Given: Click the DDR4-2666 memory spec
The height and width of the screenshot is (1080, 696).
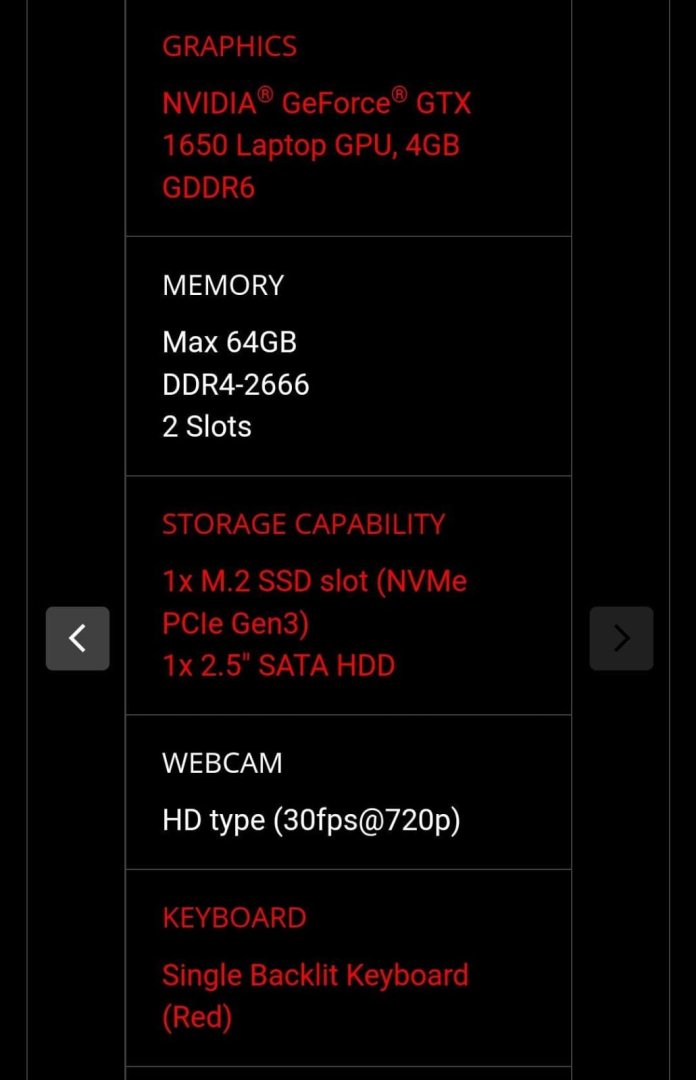Looking at the screenshot, I should (x=235, y=384).
